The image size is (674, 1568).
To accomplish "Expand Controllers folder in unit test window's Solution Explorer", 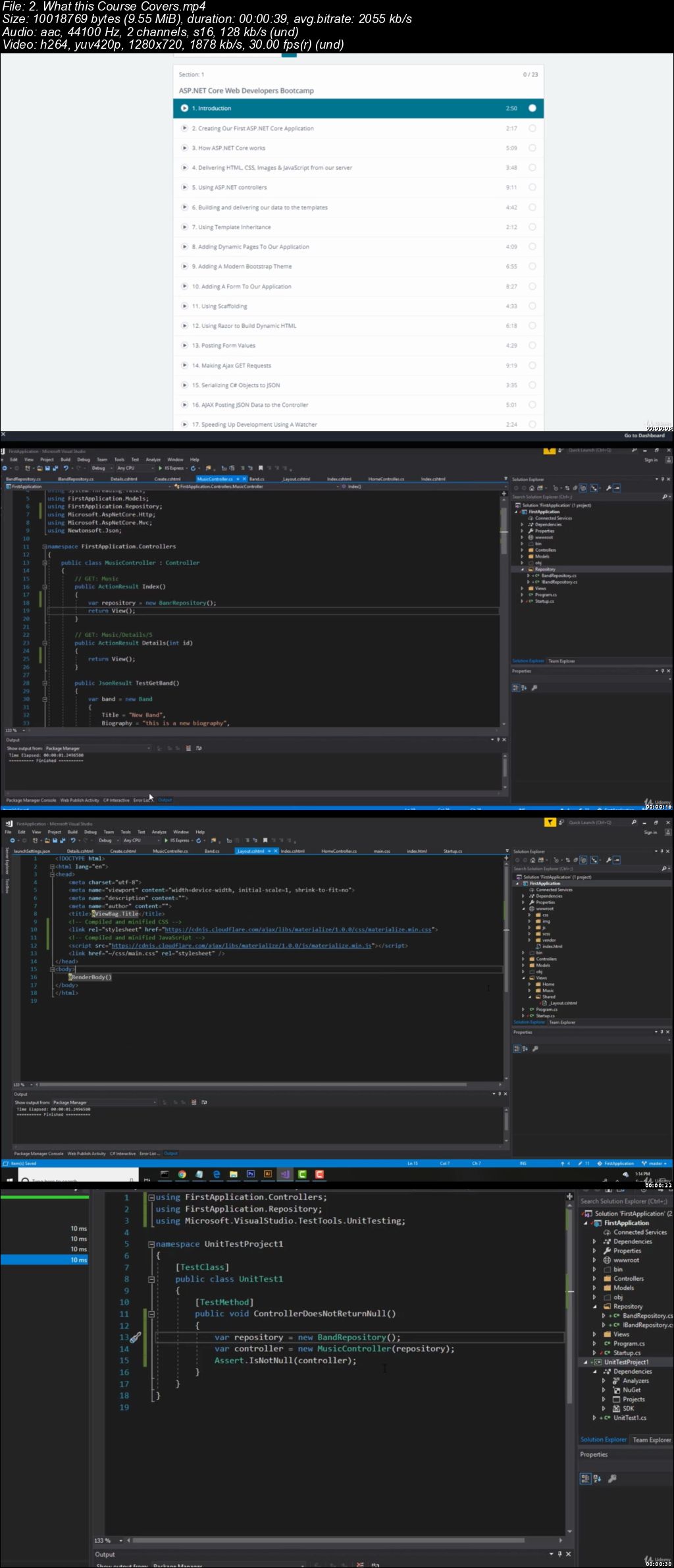I will pyautogui.click(x=594, y=1279).
